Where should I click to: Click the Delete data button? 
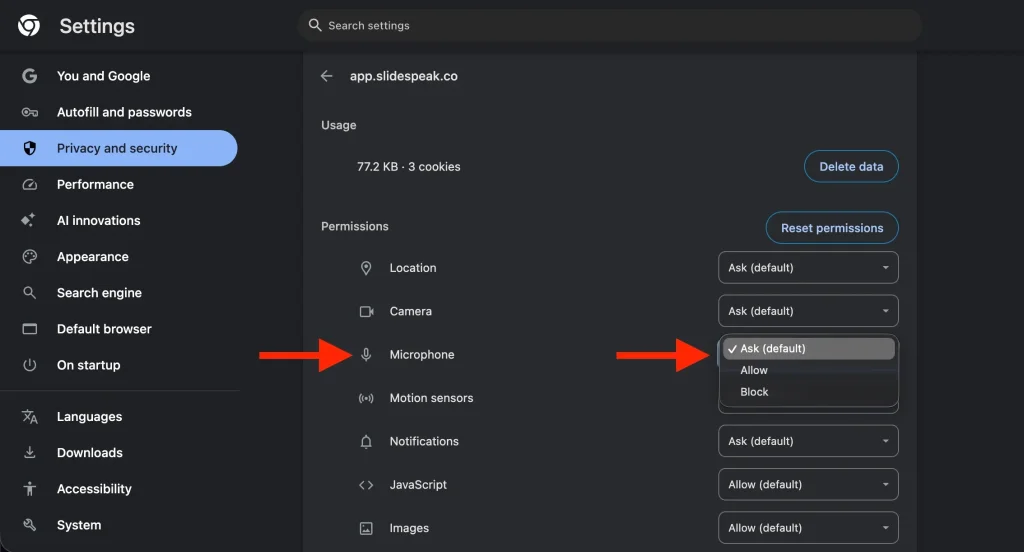pyautogui.click(x=851, y=167)
